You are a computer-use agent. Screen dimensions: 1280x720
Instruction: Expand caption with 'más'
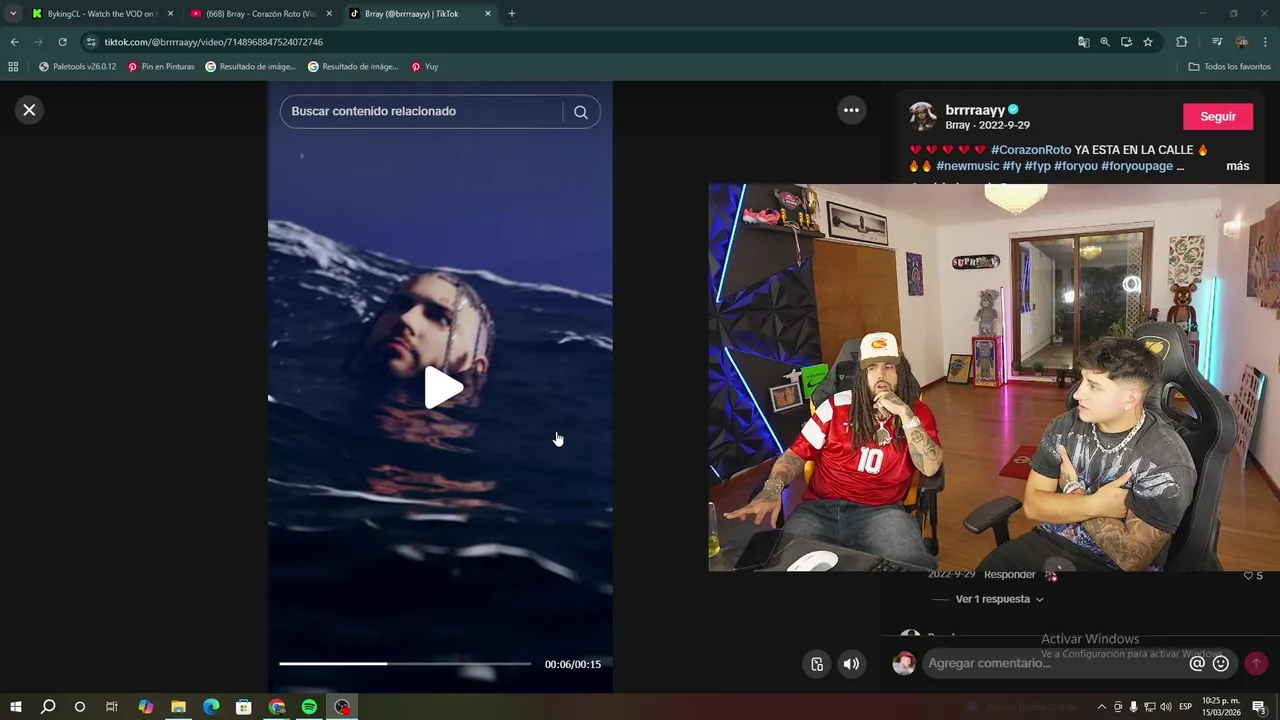pyautogui.click(x=1237, y=166)
